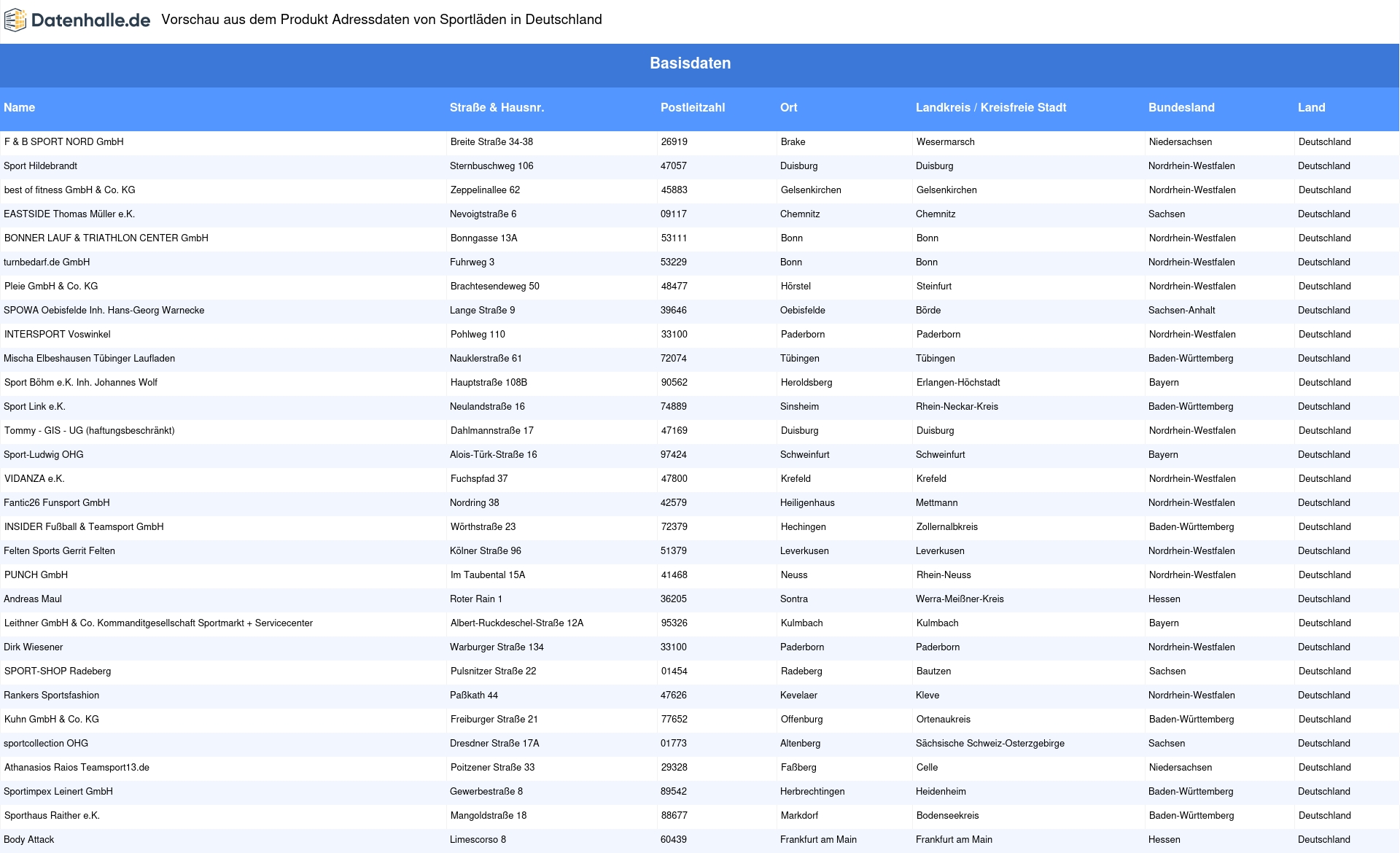Select postal code 88677
The height and width of the screenshot is (853, 1400).
point(674,815)
